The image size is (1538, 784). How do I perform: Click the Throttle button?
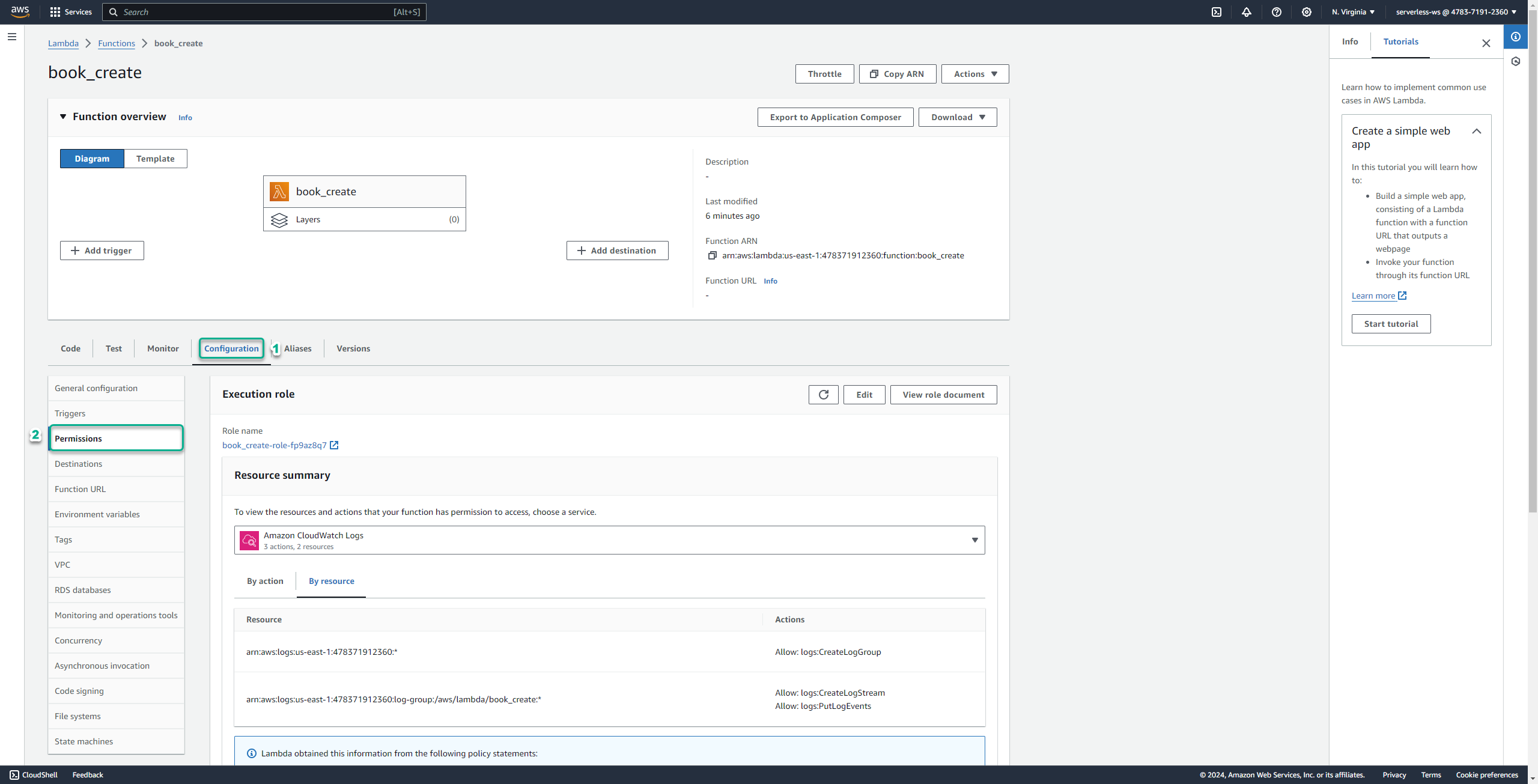pyautogui.click(x=824, y=74)
